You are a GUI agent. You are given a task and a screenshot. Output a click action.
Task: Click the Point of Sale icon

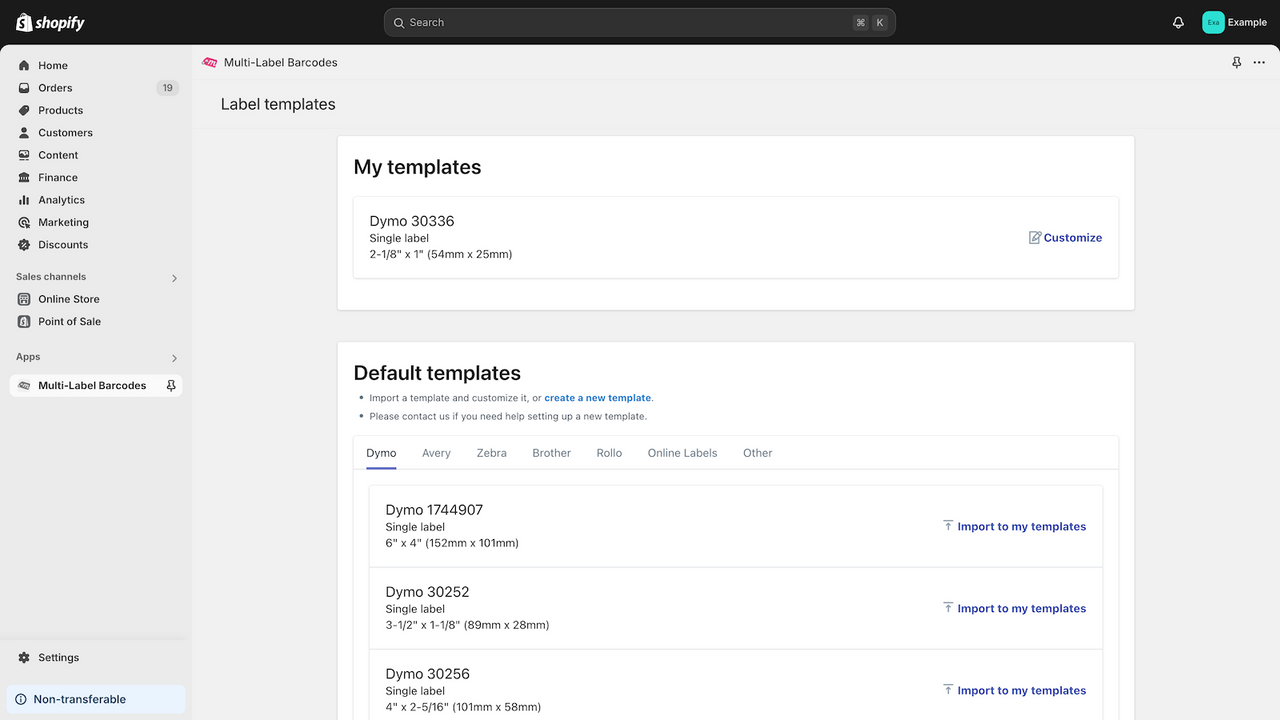(24, 321)
